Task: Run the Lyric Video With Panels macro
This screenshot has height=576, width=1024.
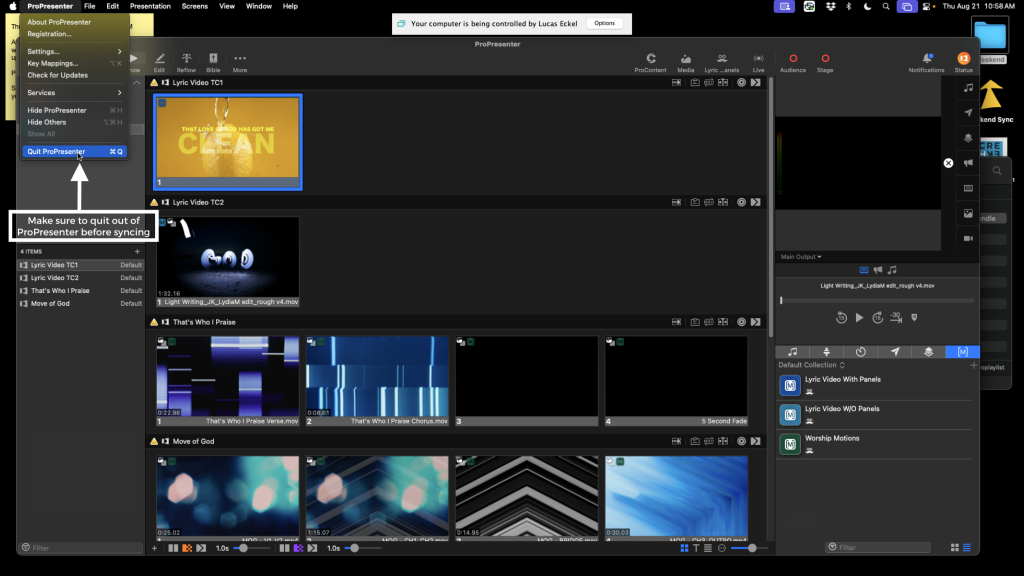Action: click(x=875, y=385)
